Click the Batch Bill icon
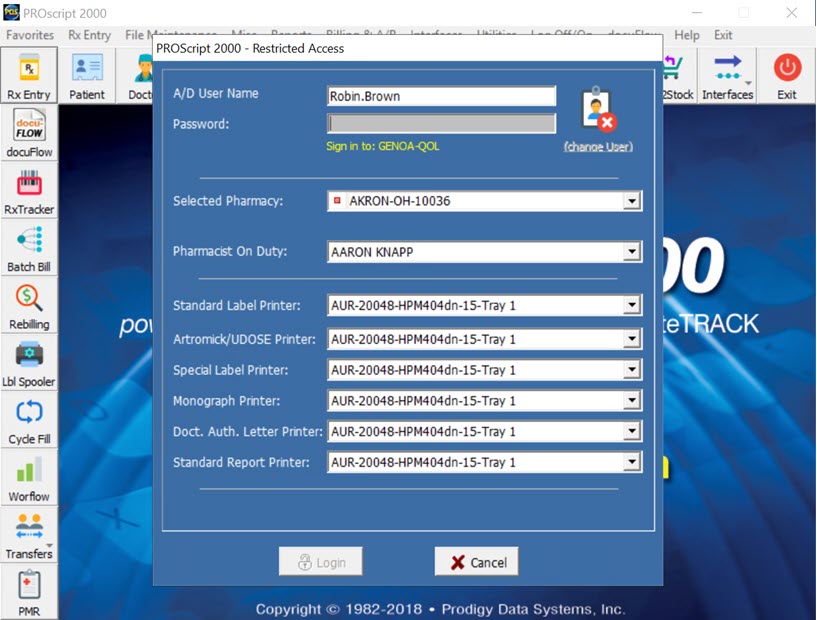This screenshot has height=620, width=817. pyautogui.click(x=29, y=248)
